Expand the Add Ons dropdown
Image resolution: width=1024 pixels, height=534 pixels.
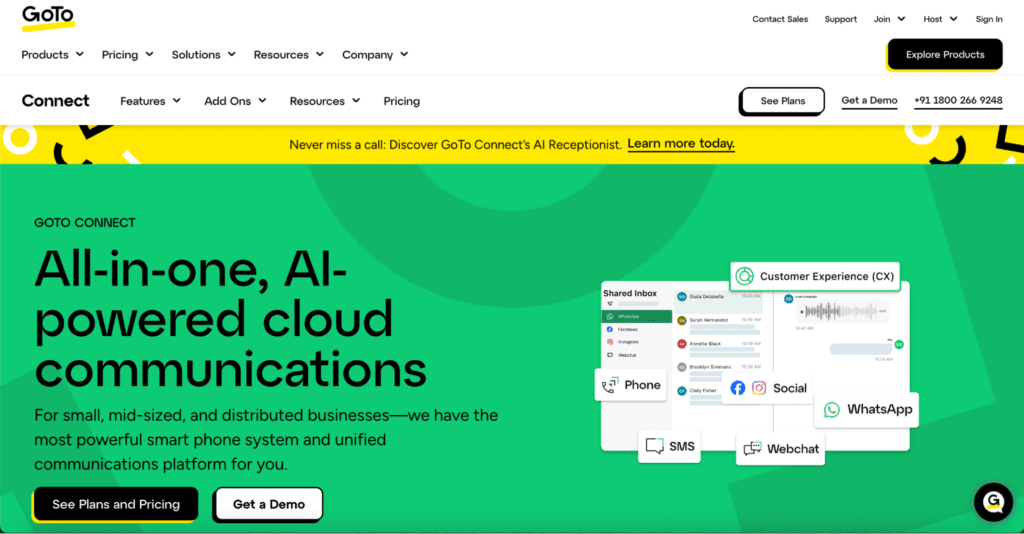(x=235, y=101)
